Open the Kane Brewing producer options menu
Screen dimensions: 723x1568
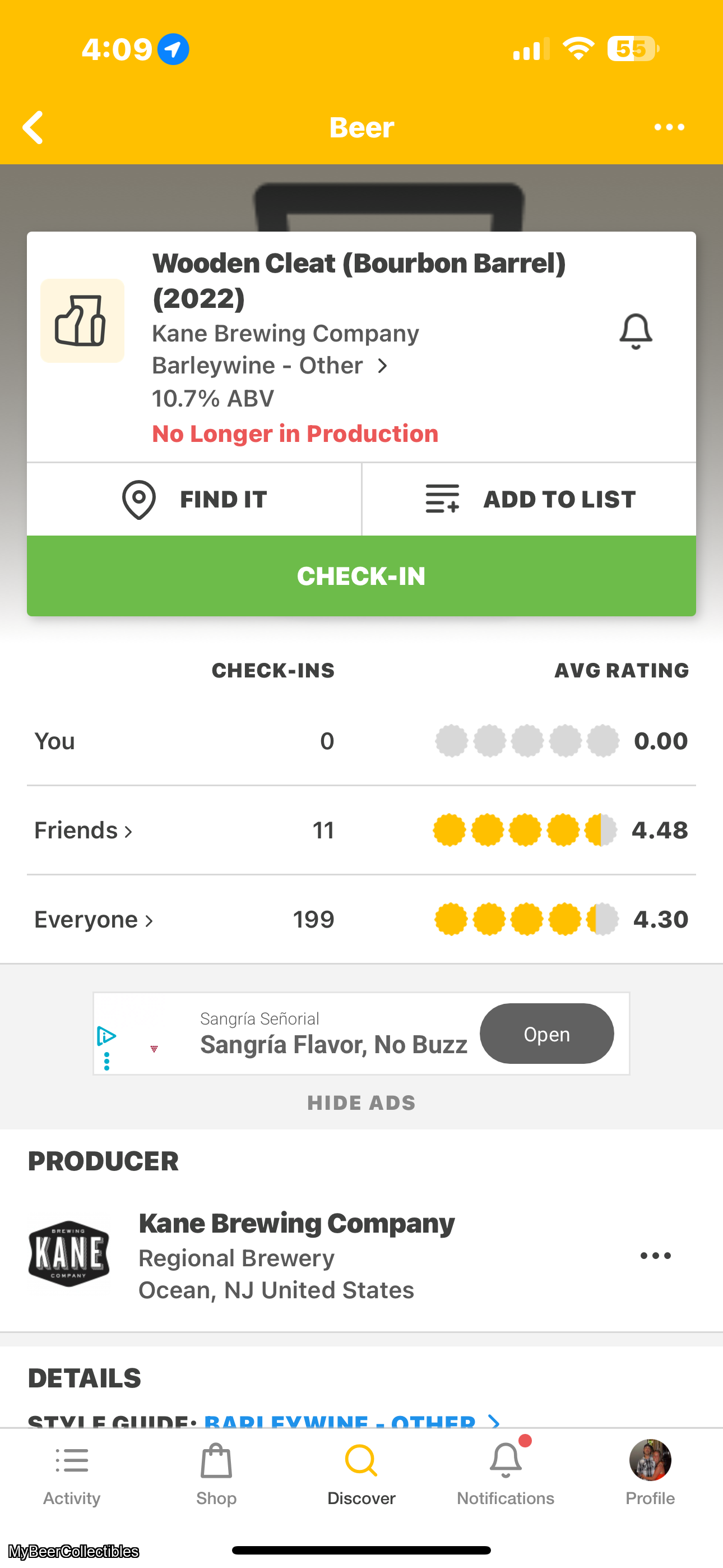tap(655, 1256)
